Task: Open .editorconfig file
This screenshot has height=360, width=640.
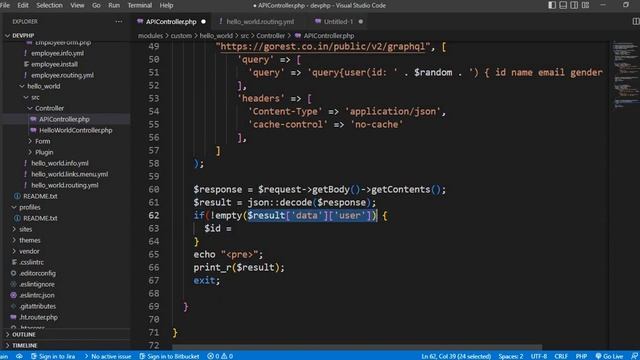Action: [37, 273]
